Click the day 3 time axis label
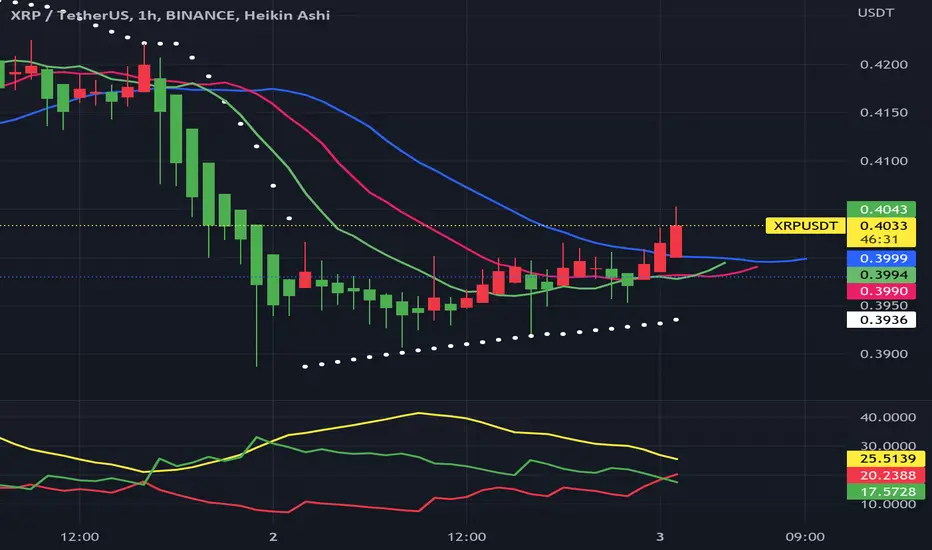This screenshot has width=932, height=550. point(660,537)
